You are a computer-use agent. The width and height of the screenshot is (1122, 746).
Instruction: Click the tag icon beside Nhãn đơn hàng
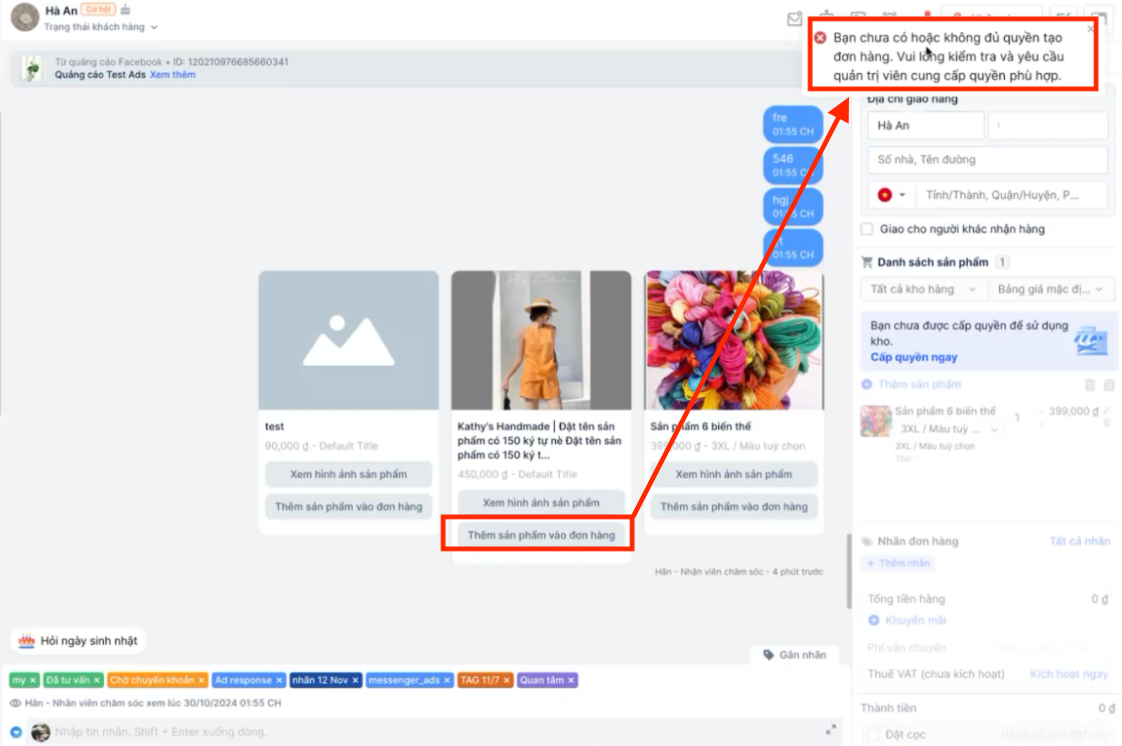click(x=867, y=541)
